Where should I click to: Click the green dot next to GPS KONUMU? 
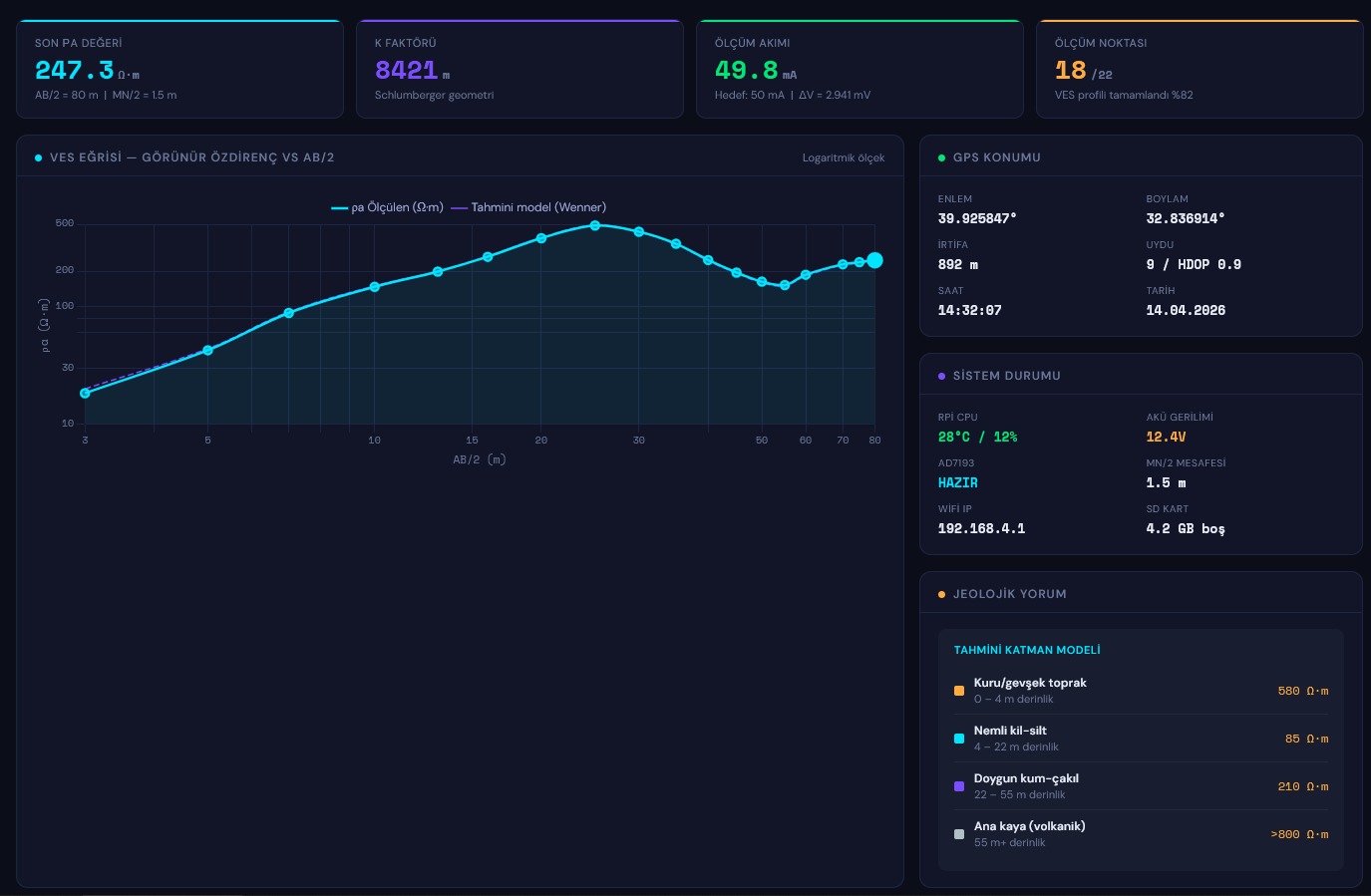coord(941,157)
